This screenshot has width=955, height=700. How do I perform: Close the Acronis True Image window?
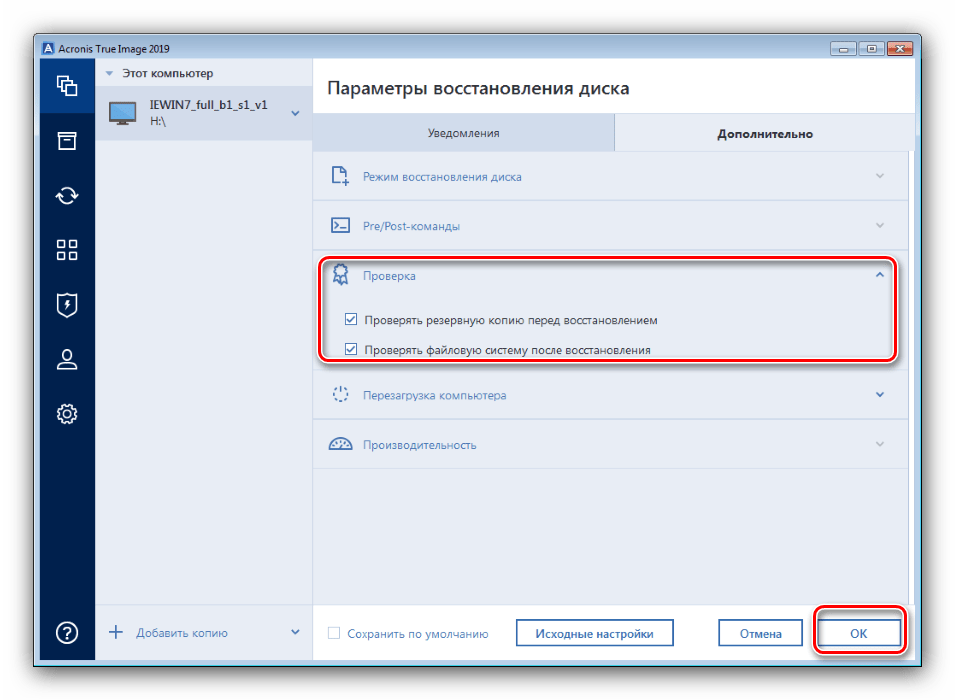(x=900, y=49)
